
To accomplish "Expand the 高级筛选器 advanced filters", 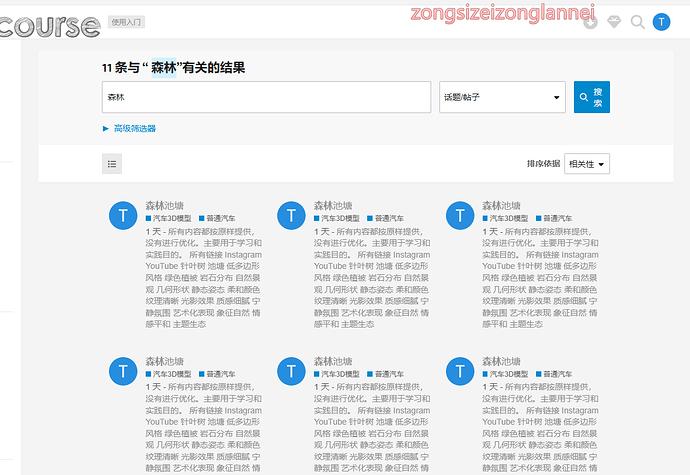I will point(129,129).
